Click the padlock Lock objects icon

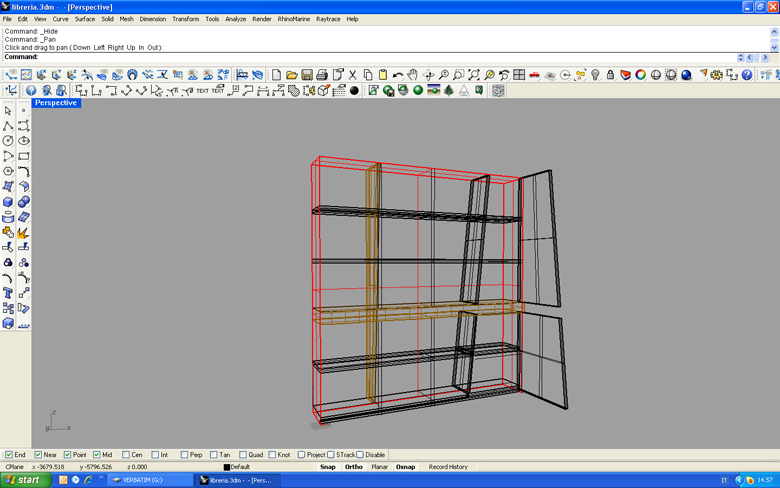click(x=610, y=75)
